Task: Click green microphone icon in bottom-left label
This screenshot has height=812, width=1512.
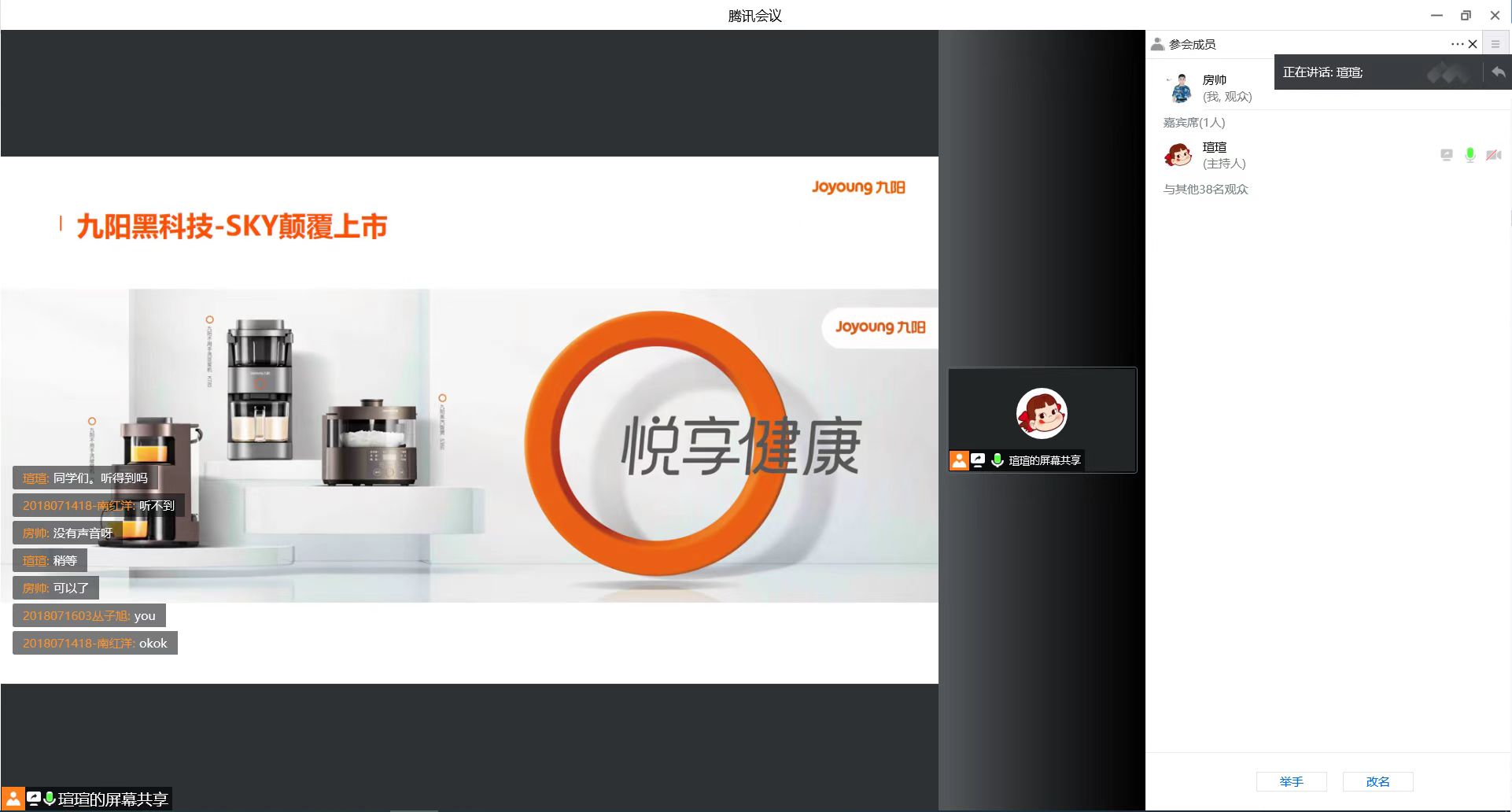Action: click(50, 799)
